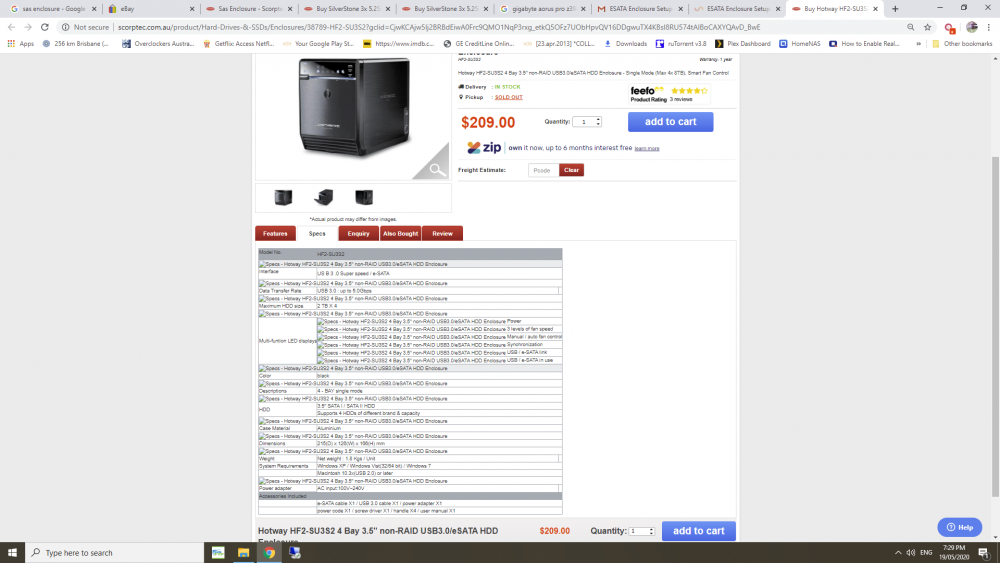The height and width of the screenshot is (563, 1000).
Task: Click the magnifier on the product image
Action: pos(436,170)
